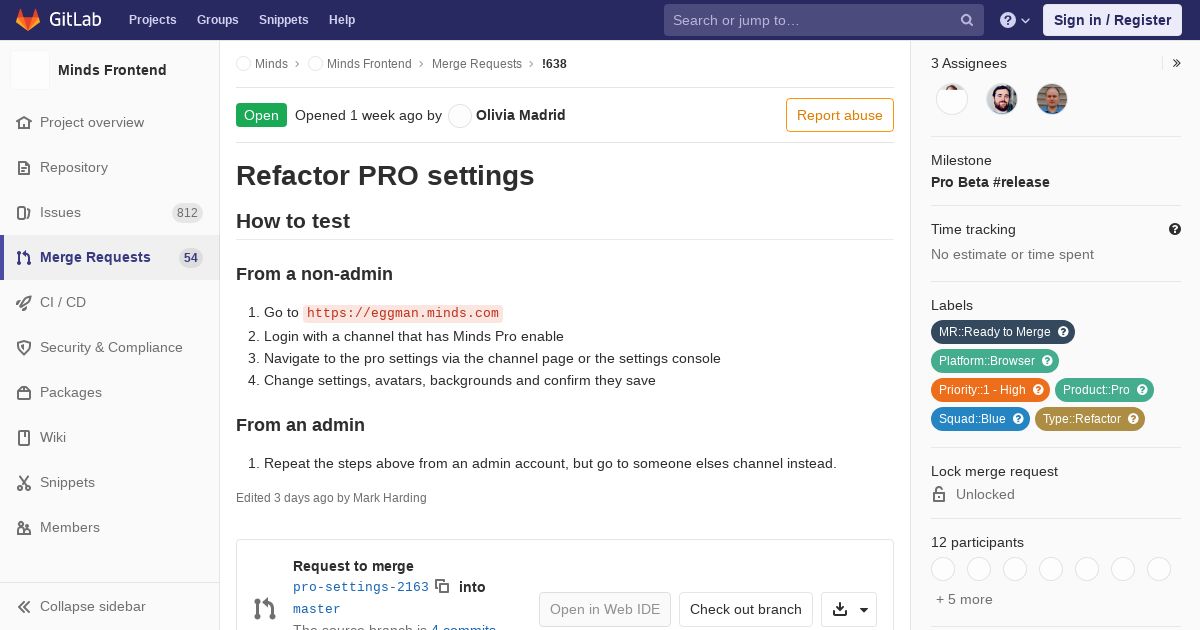Image resolution: width=1200 pixels, height=630 pixels.
Task: Click the 812 issues count badge
Action: tap(187, 212)
